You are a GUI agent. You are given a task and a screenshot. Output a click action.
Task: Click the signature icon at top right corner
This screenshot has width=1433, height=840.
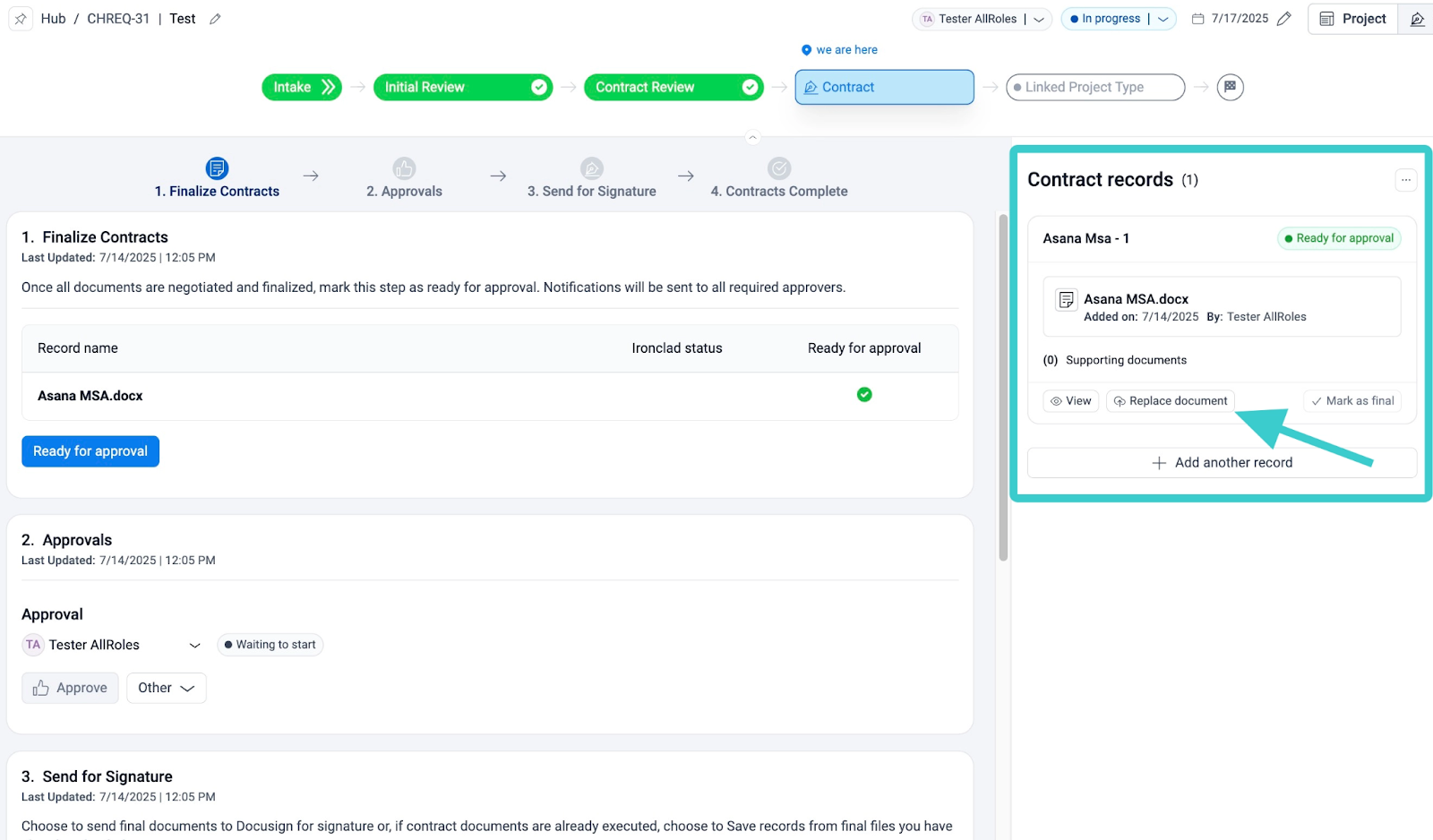pos(1417,19)
